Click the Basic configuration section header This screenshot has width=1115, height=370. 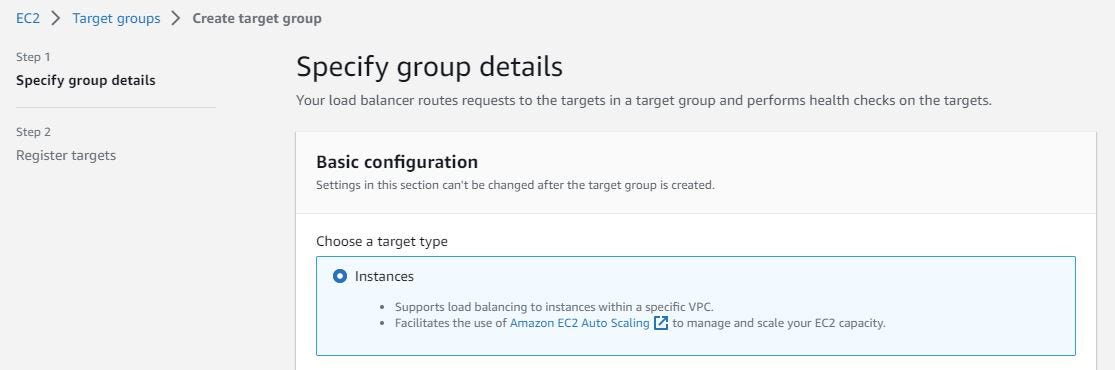click(x=397, y=162)
